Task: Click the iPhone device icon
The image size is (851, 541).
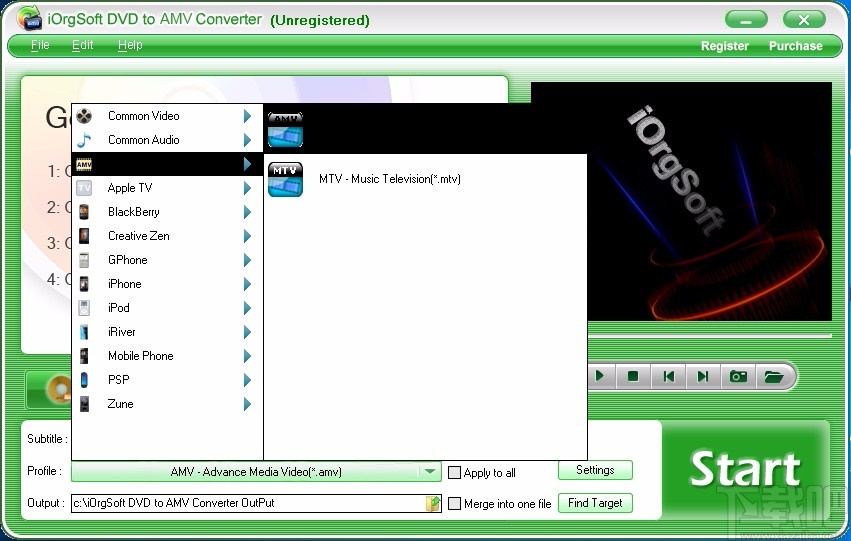Action: pyautogui.click(x=84, y=284)
